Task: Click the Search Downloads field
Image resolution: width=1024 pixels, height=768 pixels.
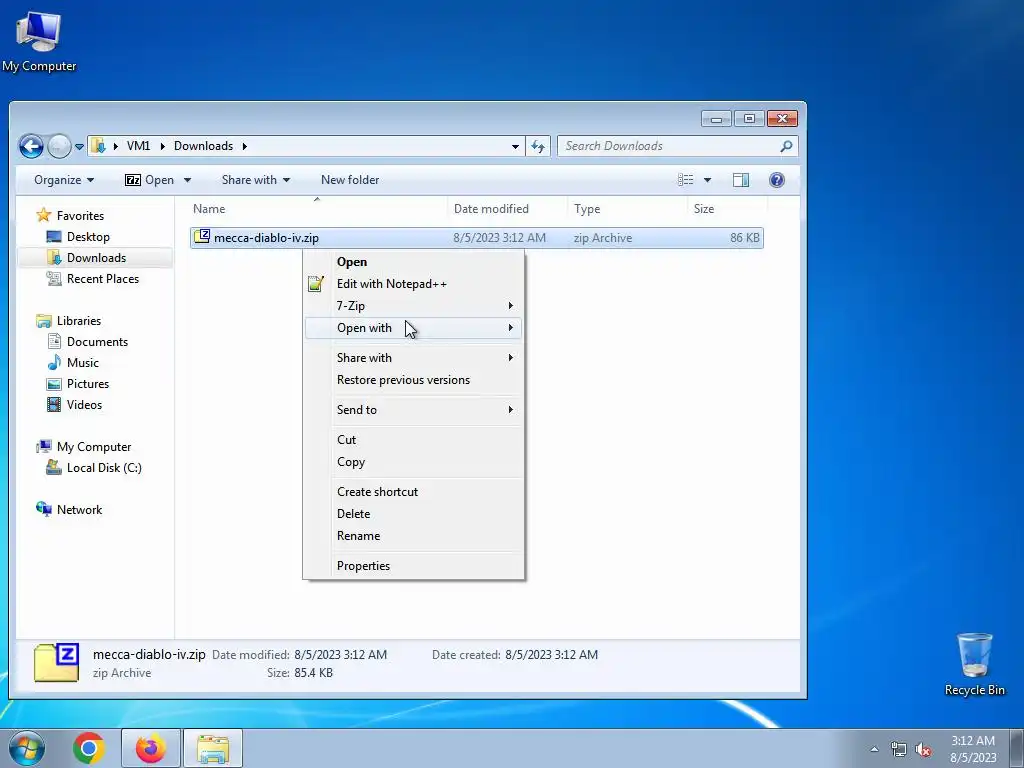Action: pyautogui.click(x=677, y=146)
